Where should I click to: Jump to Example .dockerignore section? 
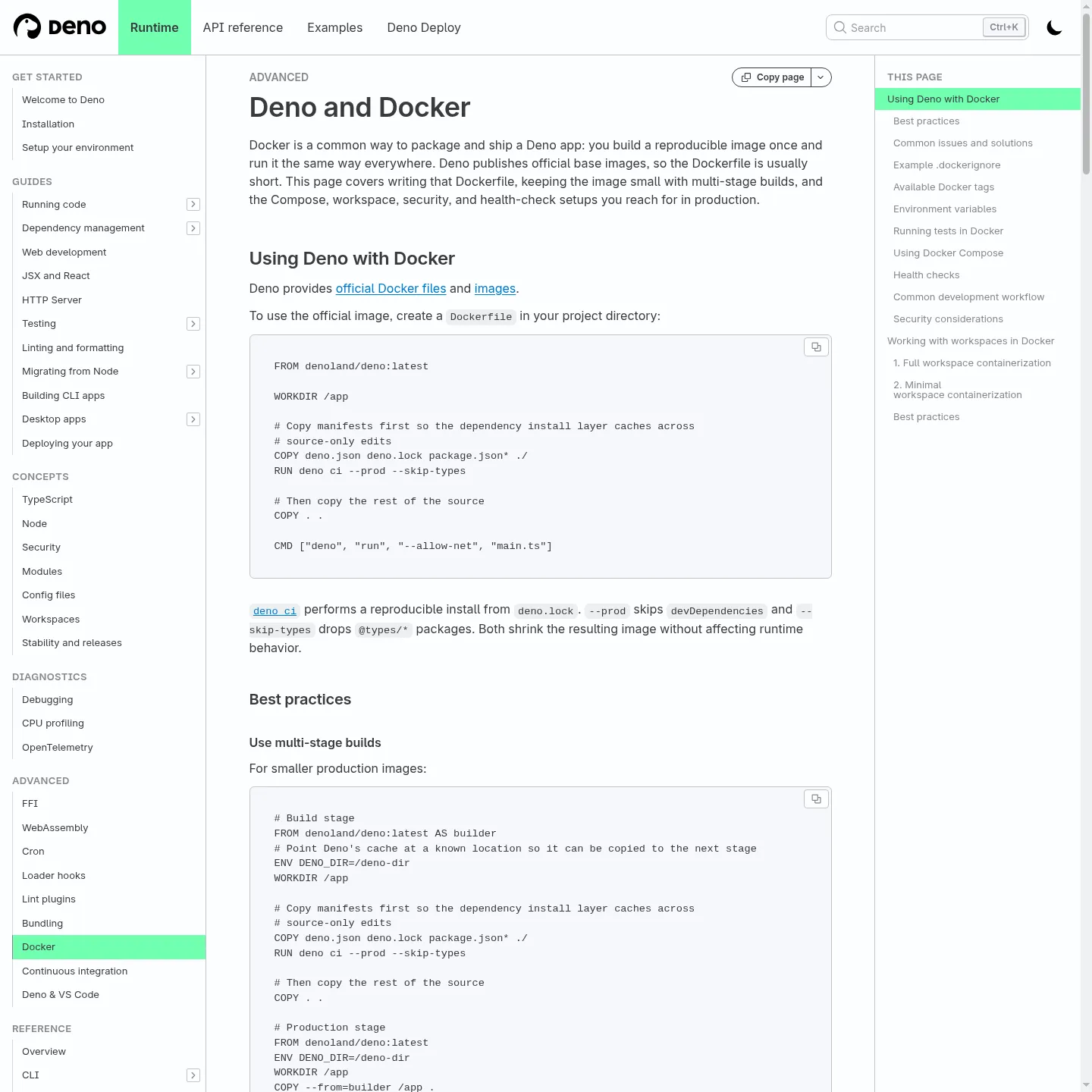pyautogui.click(x=947, y=165)
